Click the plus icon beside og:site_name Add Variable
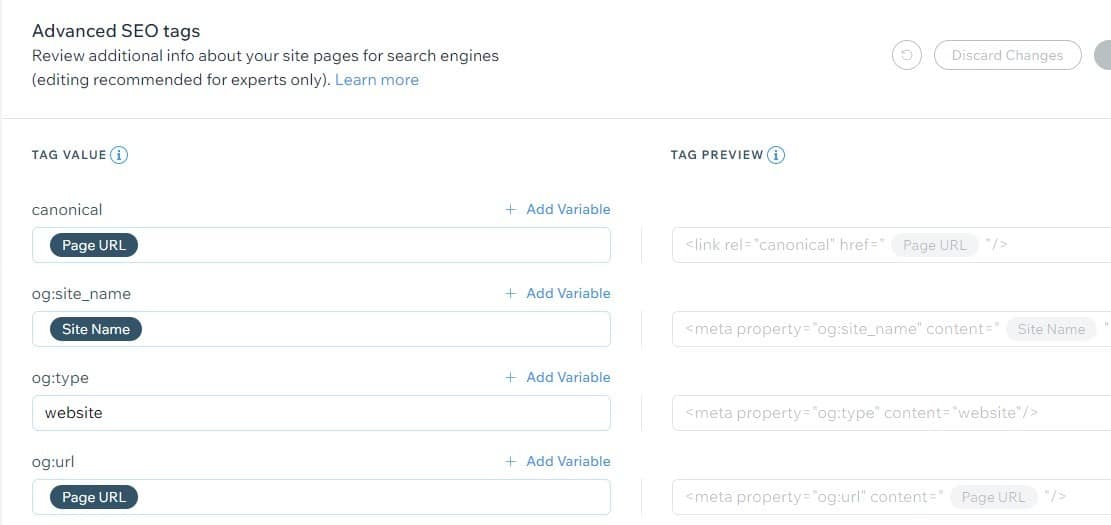 [x=510, y=293]
